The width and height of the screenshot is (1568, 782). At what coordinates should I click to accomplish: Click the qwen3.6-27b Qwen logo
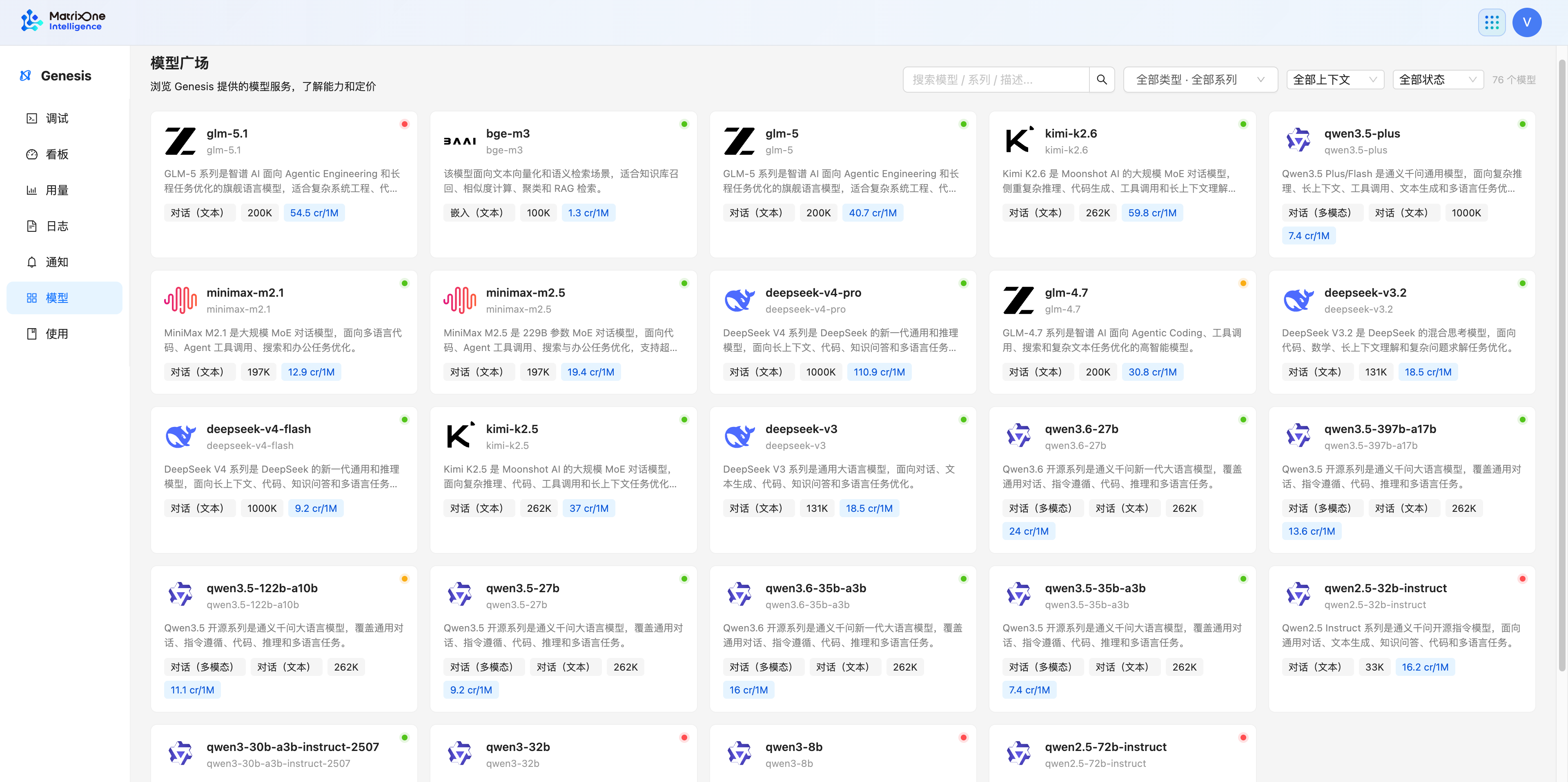1019,436
